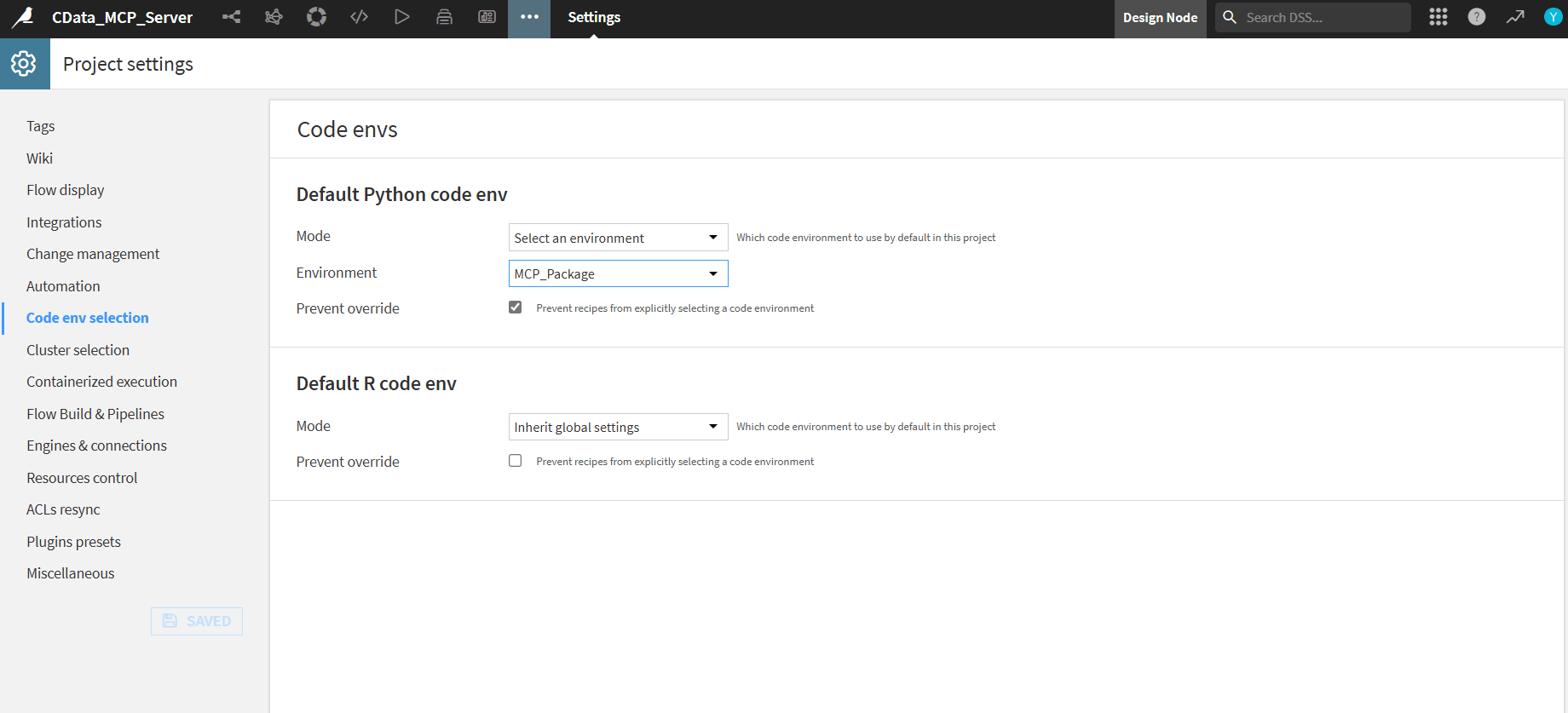Viewport: 1568px width, 713px height.
Task: Click the SAVED button
Action: (197, 621)
